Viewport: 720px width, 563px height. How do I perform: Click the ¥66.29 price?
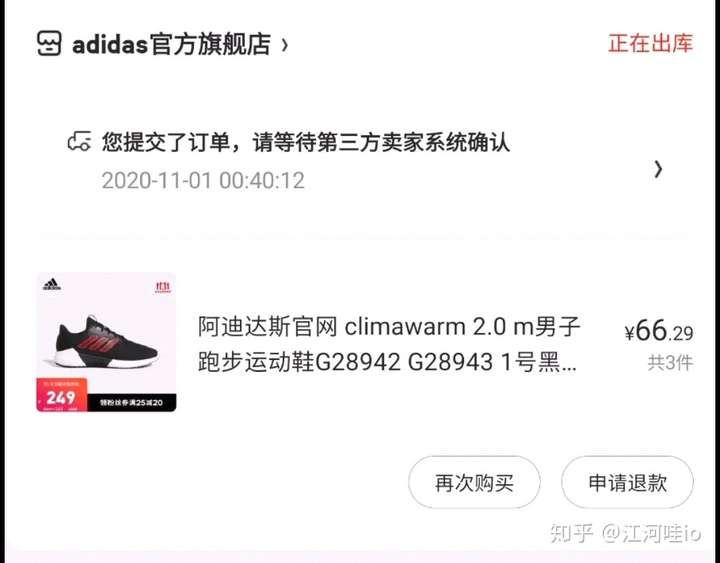[x=658, y=331]
